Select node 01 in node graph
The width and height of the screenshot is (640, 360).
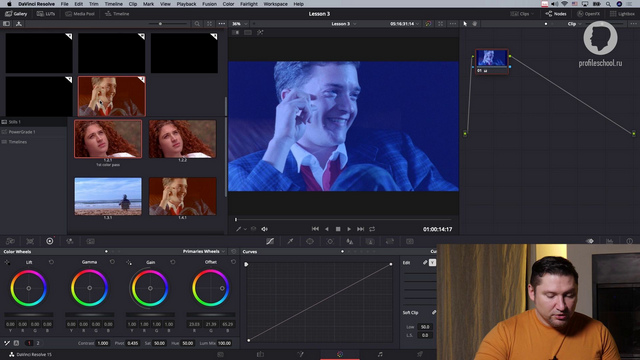pos(492,61)
